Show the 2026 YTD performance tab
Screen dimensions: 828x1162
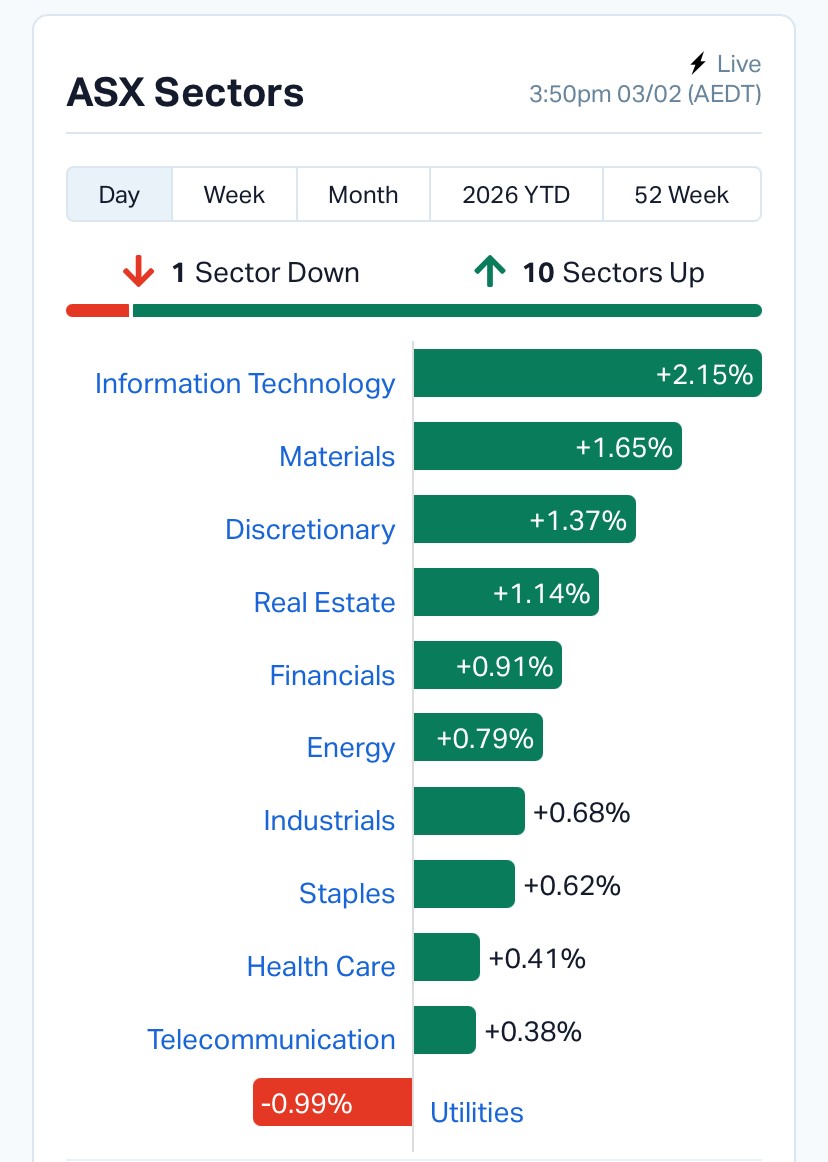click(516, 194)
